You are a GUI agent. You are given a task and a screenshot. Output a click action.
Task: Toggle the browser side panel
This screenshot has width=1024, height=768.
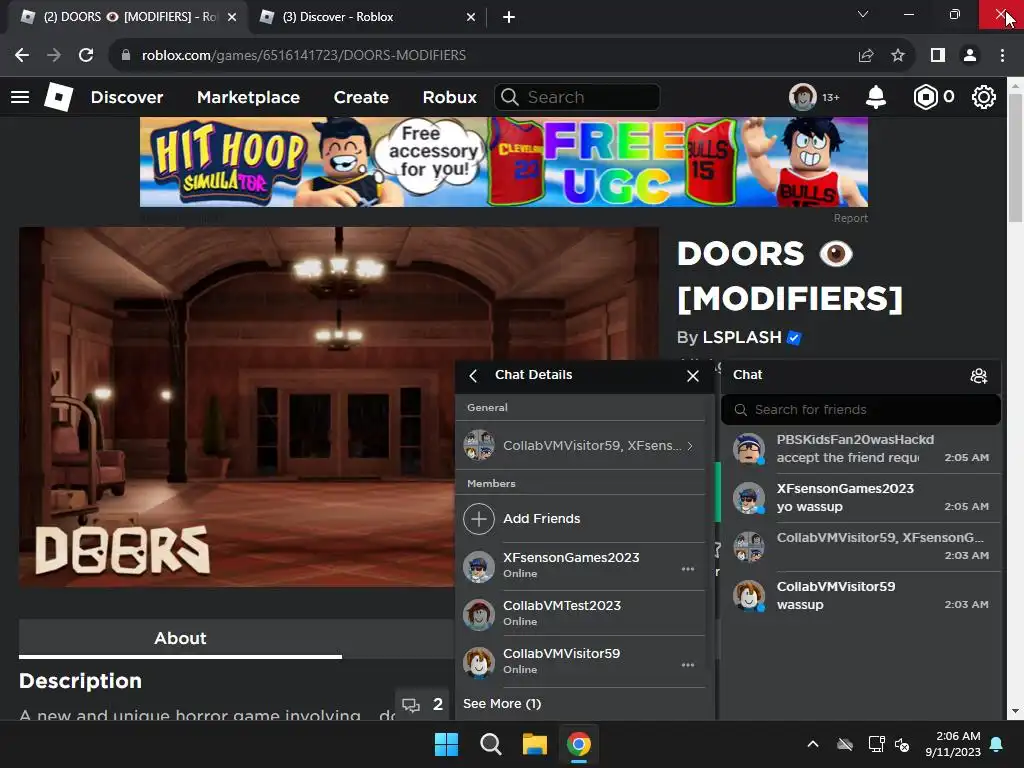[x=938, y=56]
